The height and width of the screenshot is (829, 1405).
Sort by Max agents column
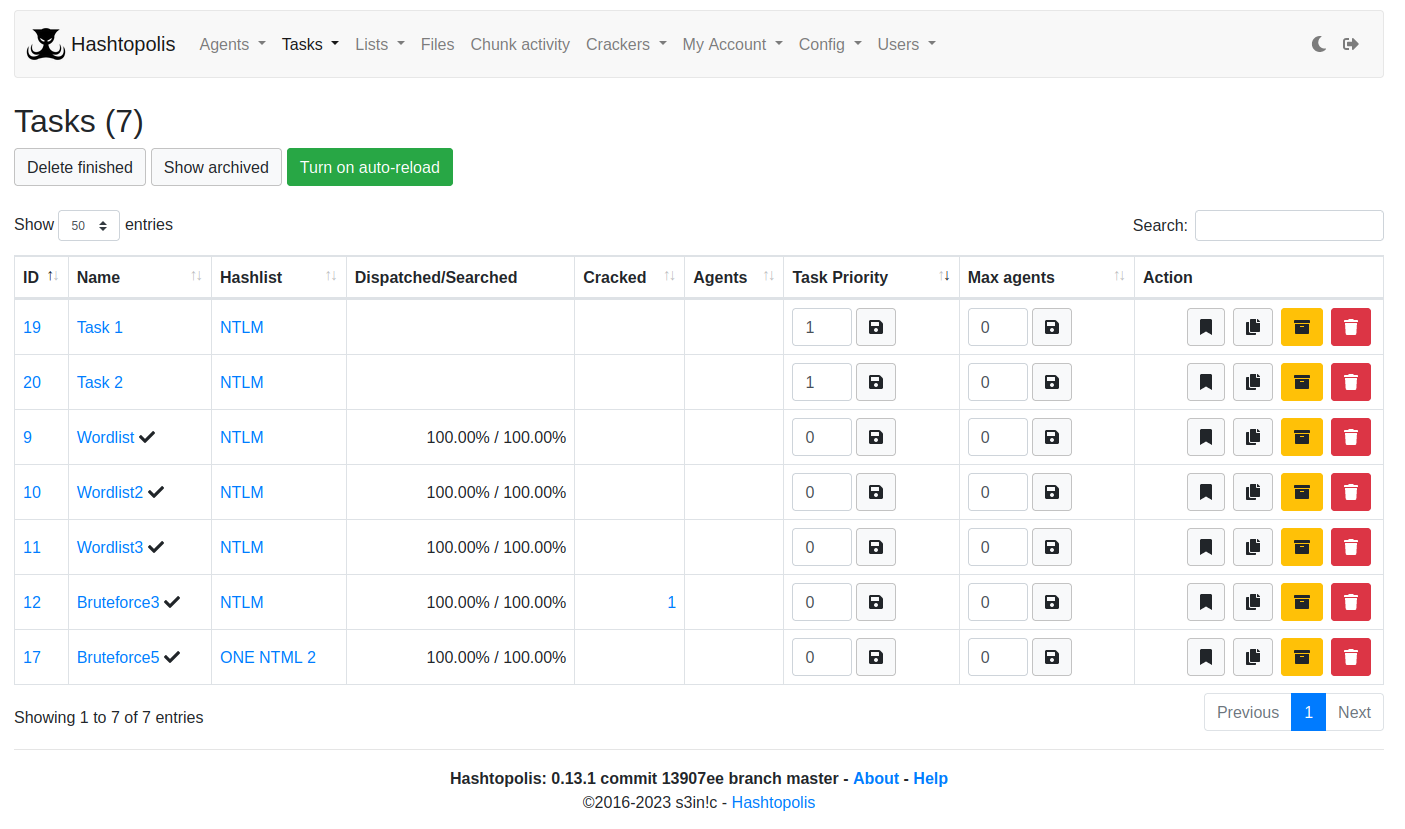(x=1046, y=277)
